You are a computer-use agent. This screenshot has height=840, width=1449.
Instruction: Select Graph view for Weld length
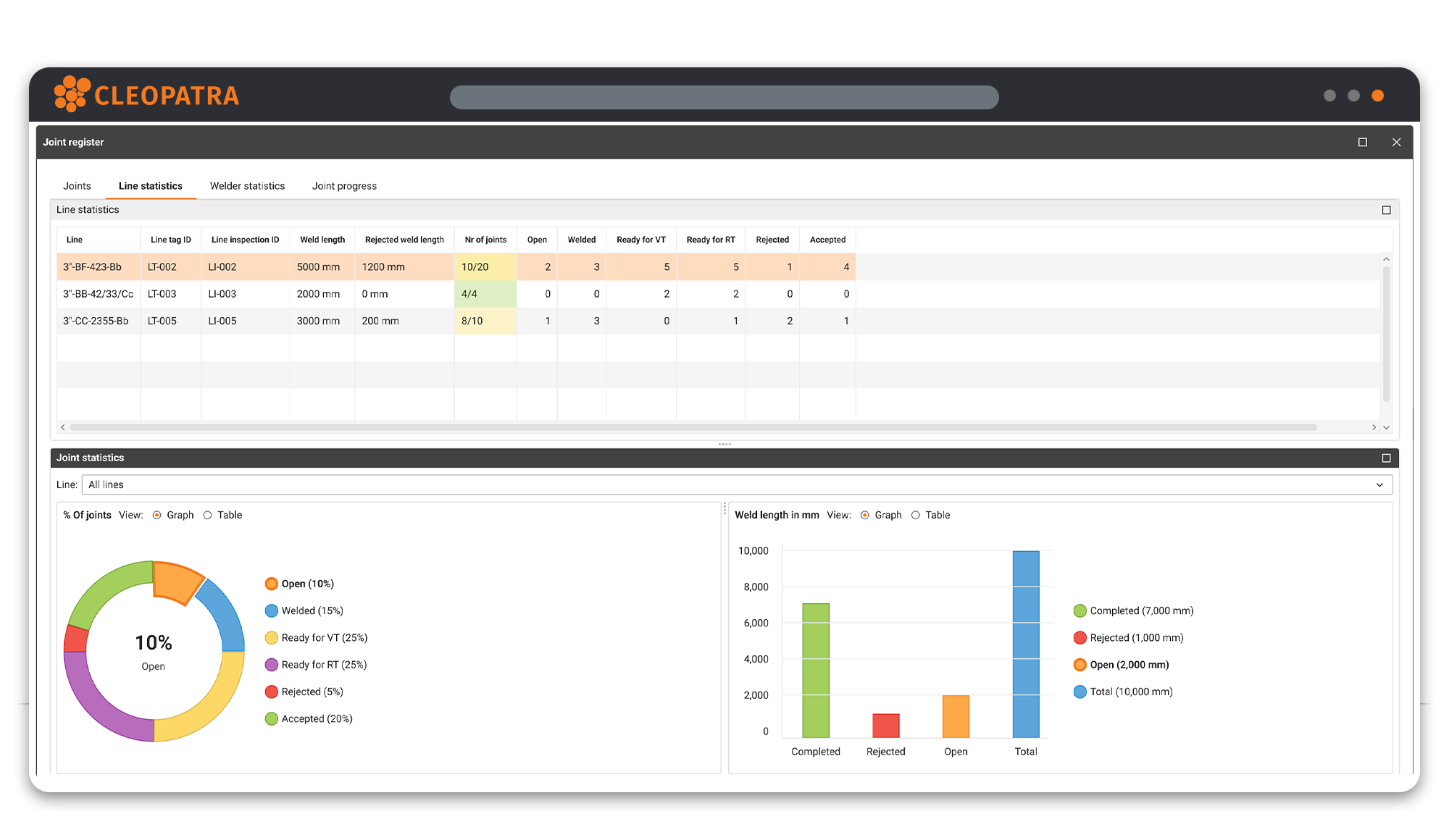pyautogui.click(x=864, y=515)
